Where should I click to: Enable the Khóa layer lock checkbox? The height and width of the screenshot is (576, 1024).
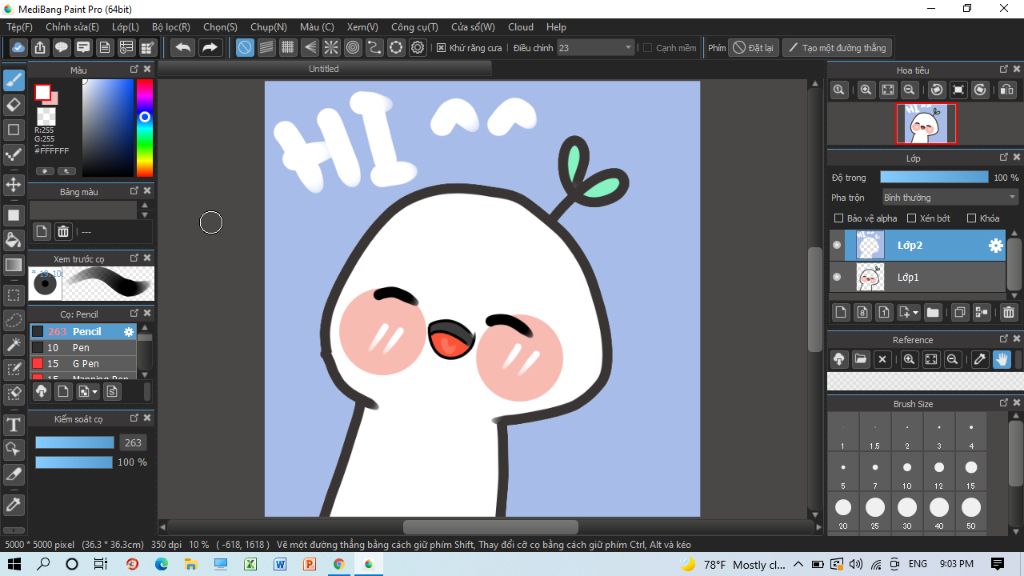[971, 218]
